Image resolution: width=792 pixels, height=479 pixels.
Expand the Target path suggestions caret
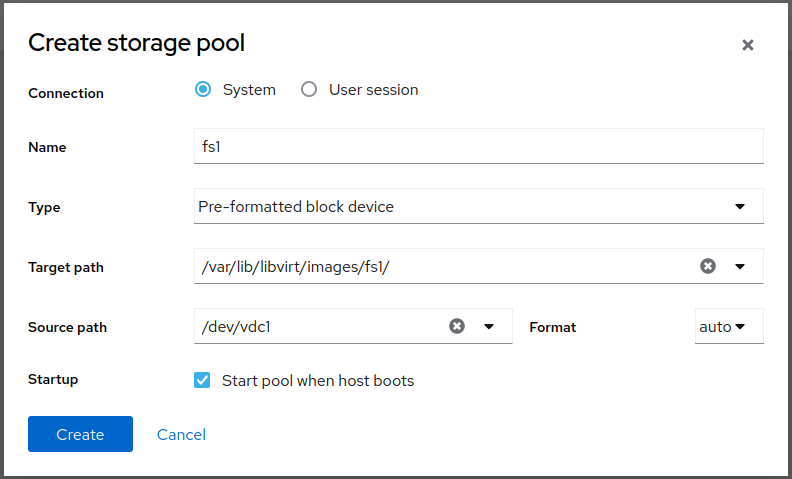coord(740,266)
